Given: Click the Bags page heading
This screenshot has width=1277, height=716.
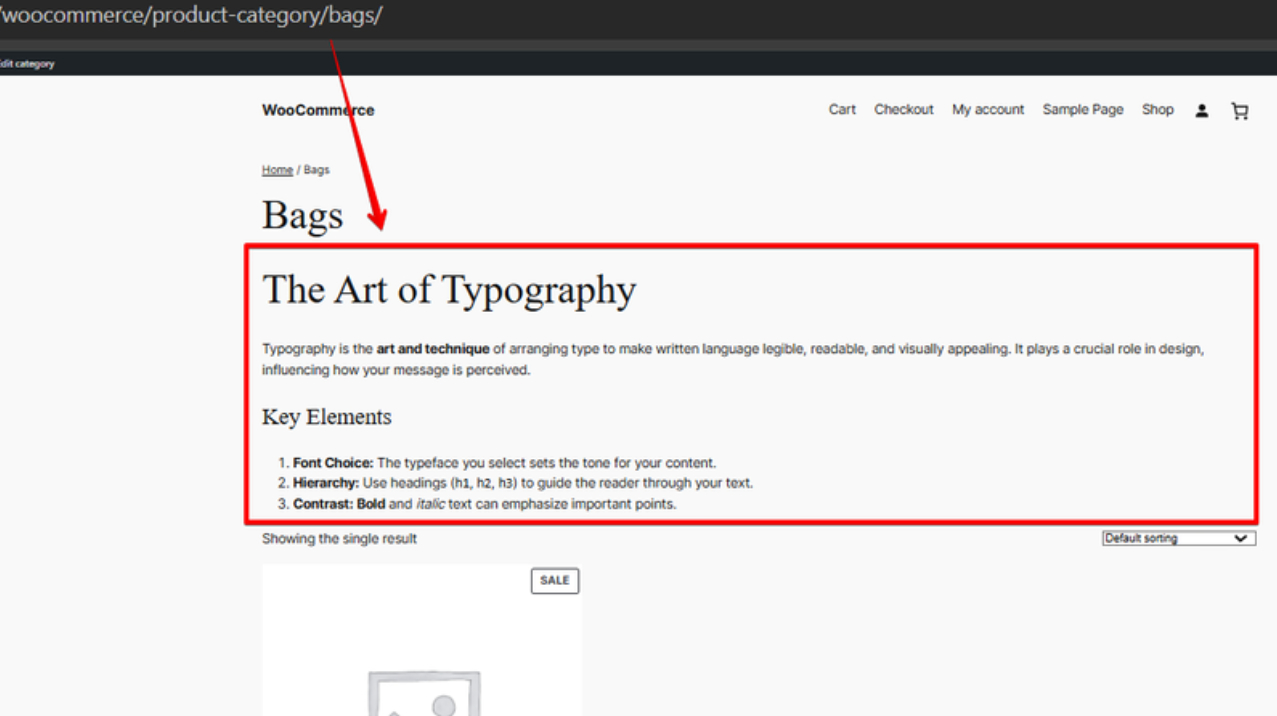Looking at the screenshot, I should tap(302, 215).
